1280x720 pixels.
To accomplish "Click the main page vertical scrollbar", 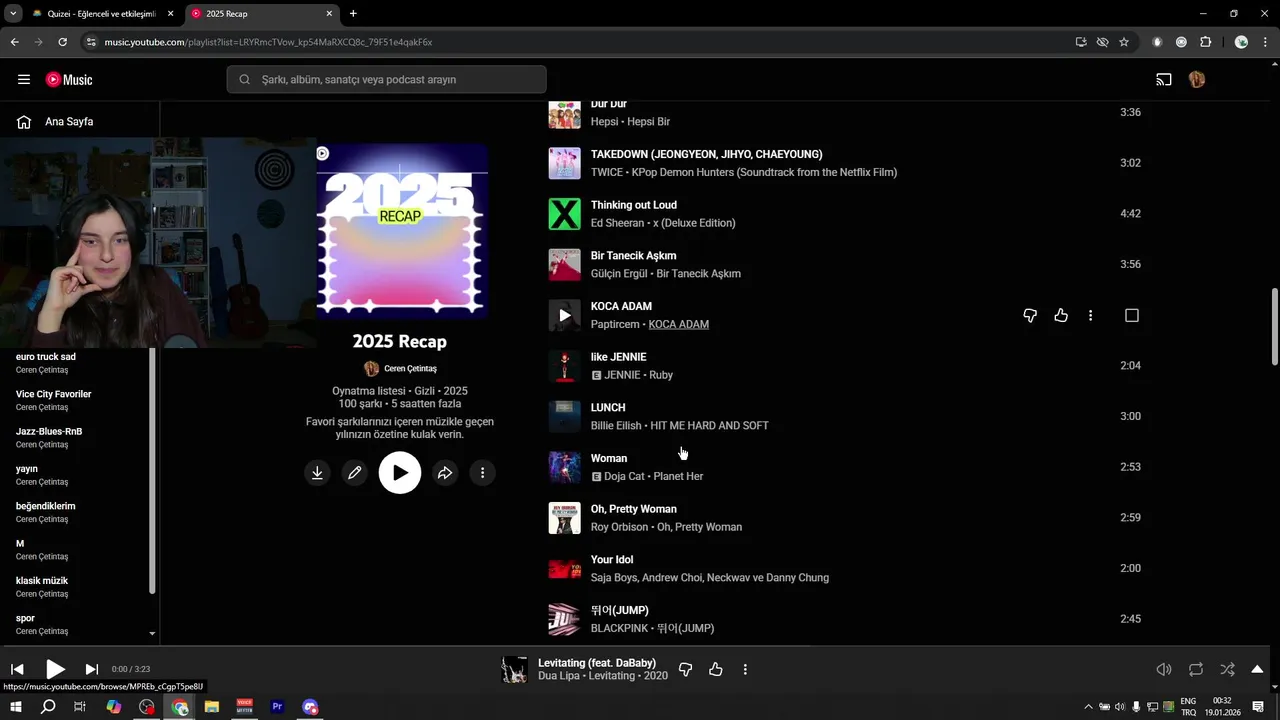I will tap(1274, 327).
